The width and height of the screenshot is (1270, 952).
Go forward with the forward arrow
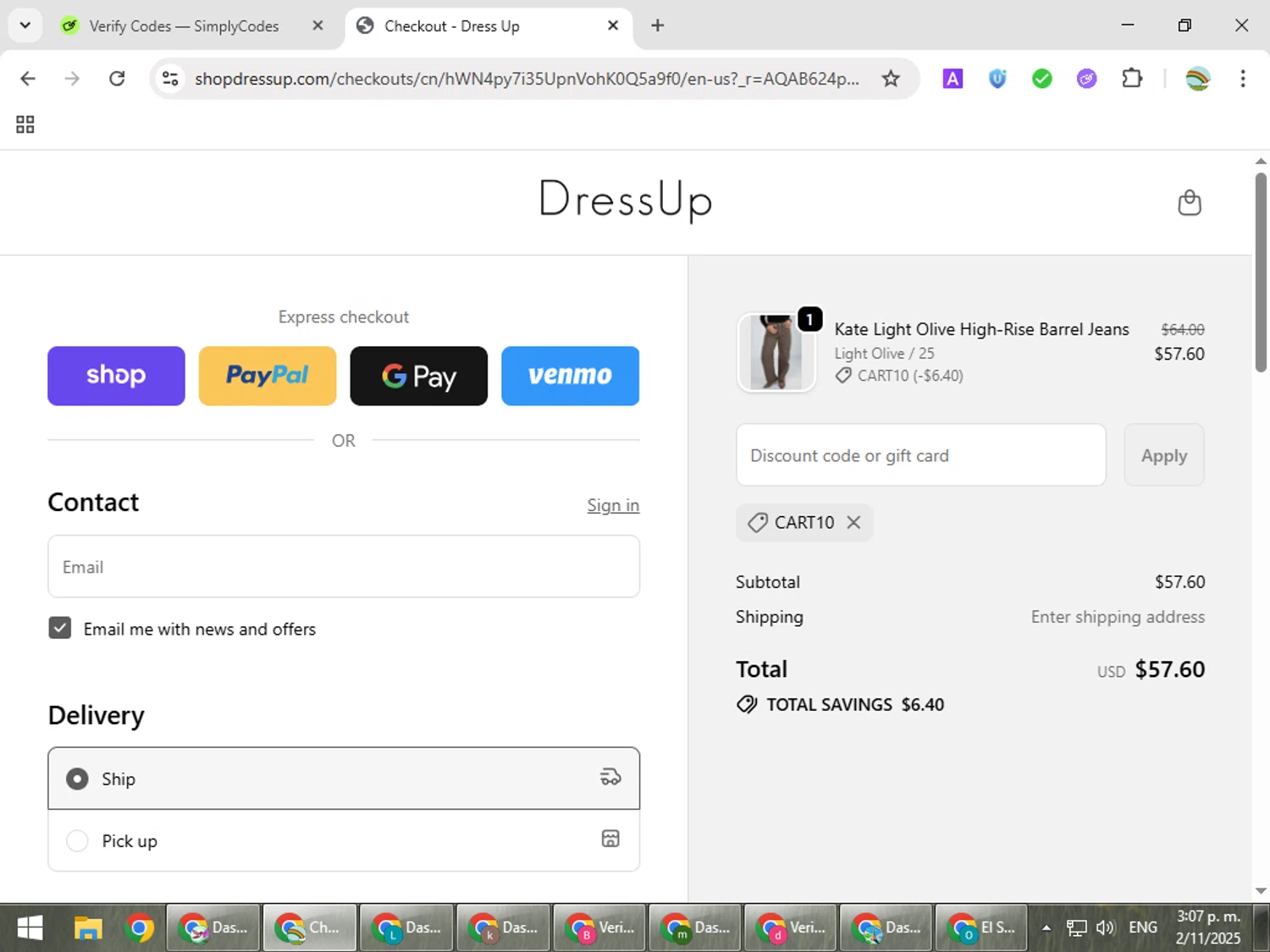point(73,79)
